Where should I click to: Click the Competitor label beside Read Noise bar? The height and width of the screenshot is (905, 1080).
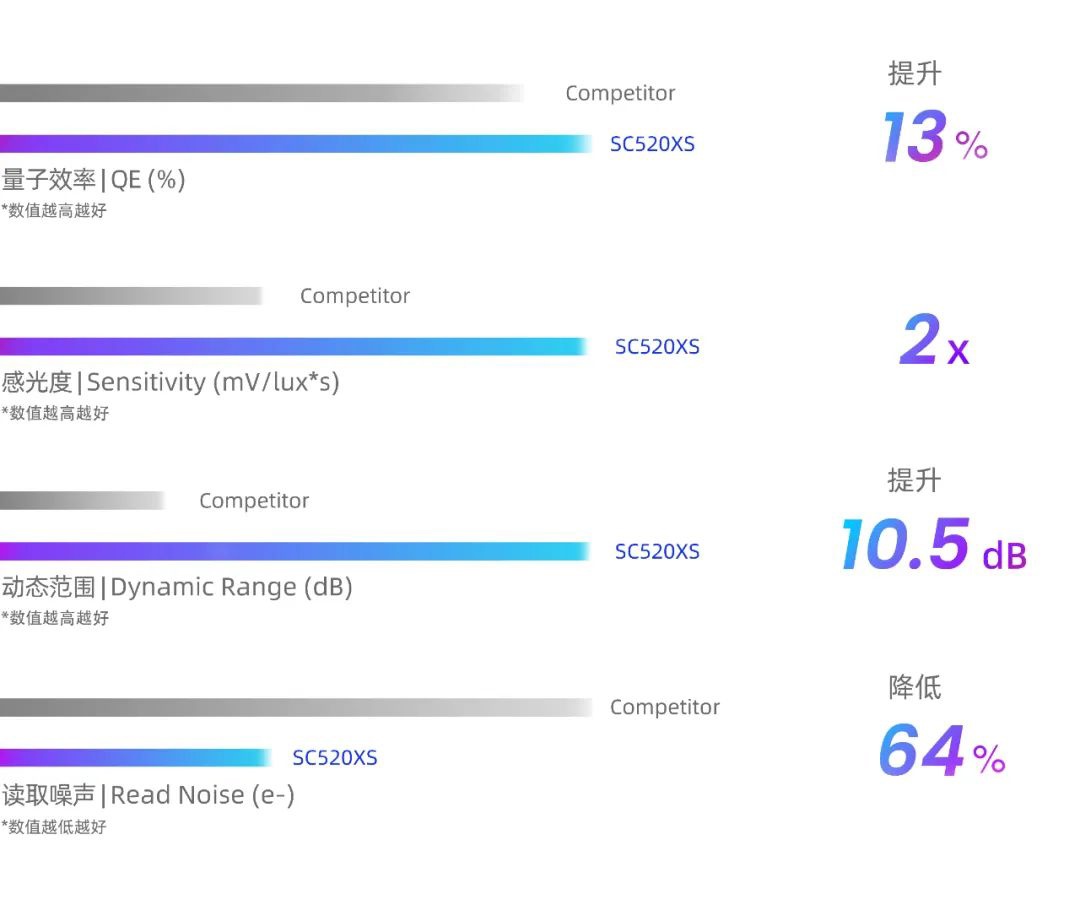(665, 707)
